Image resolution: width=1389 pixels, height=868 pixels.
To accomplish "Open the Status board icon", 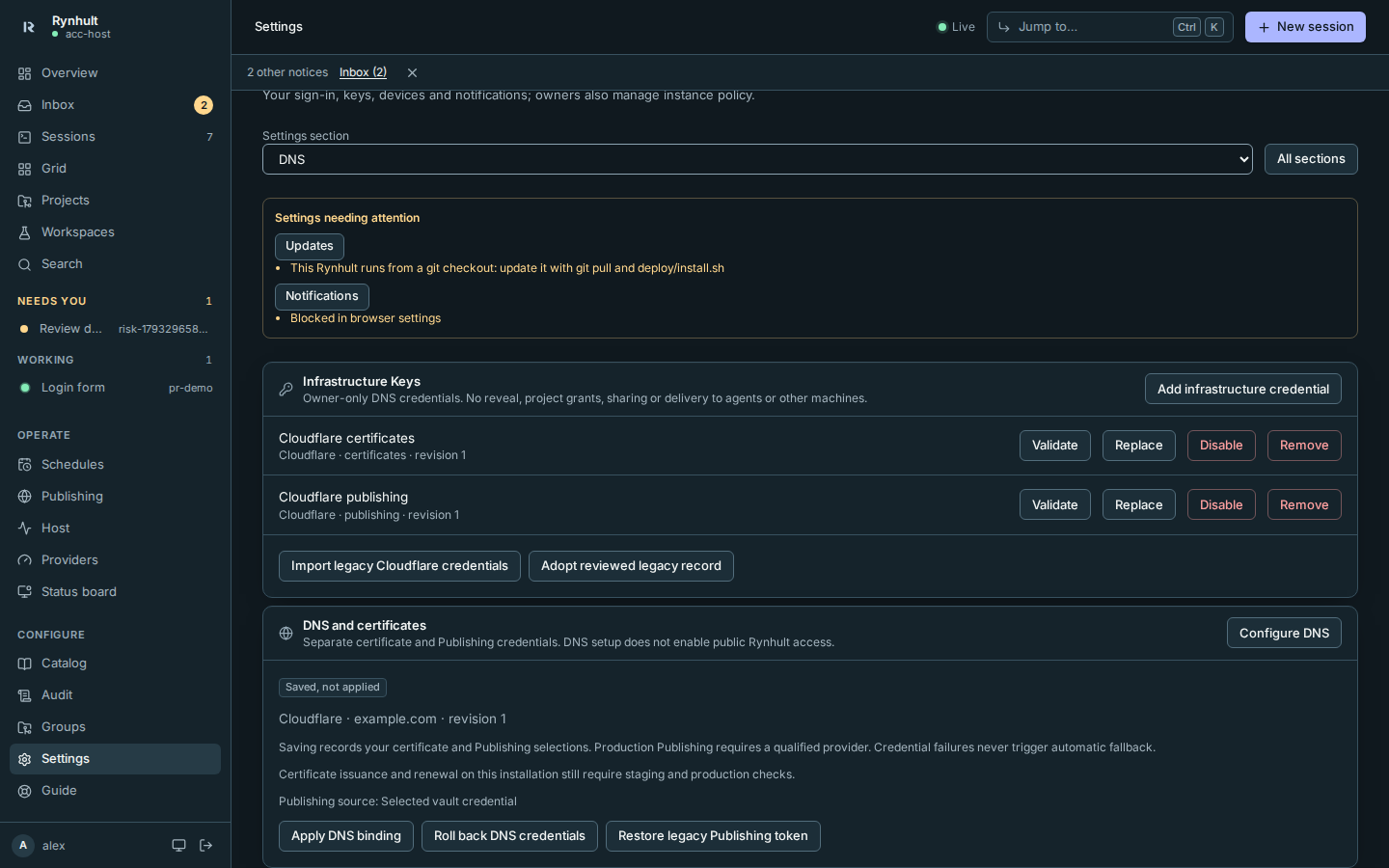I will [x=25, y=592].
